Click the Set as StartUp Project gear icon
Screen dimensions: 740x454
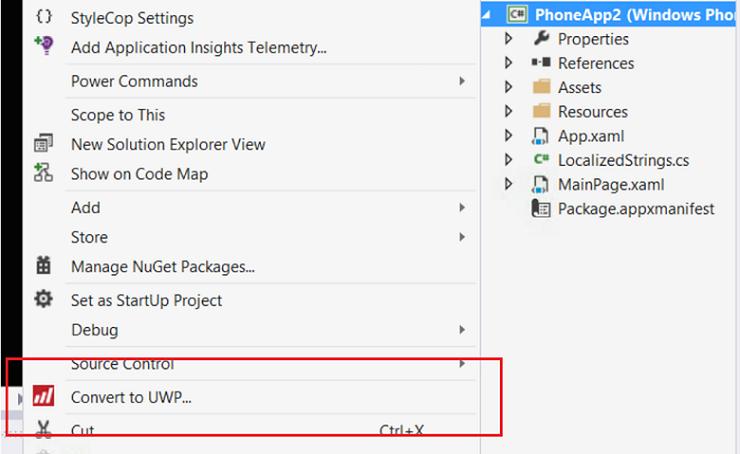click(x=43, y=299)
